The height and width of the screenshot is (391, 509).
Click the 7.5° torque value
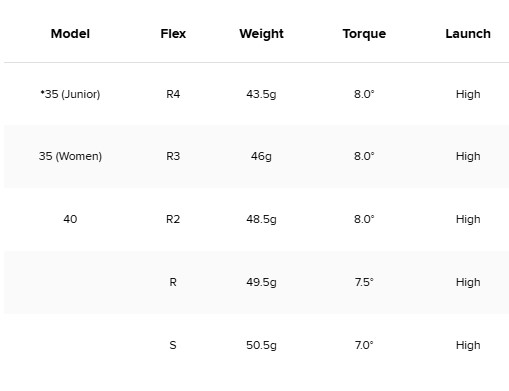pos(364,282)
